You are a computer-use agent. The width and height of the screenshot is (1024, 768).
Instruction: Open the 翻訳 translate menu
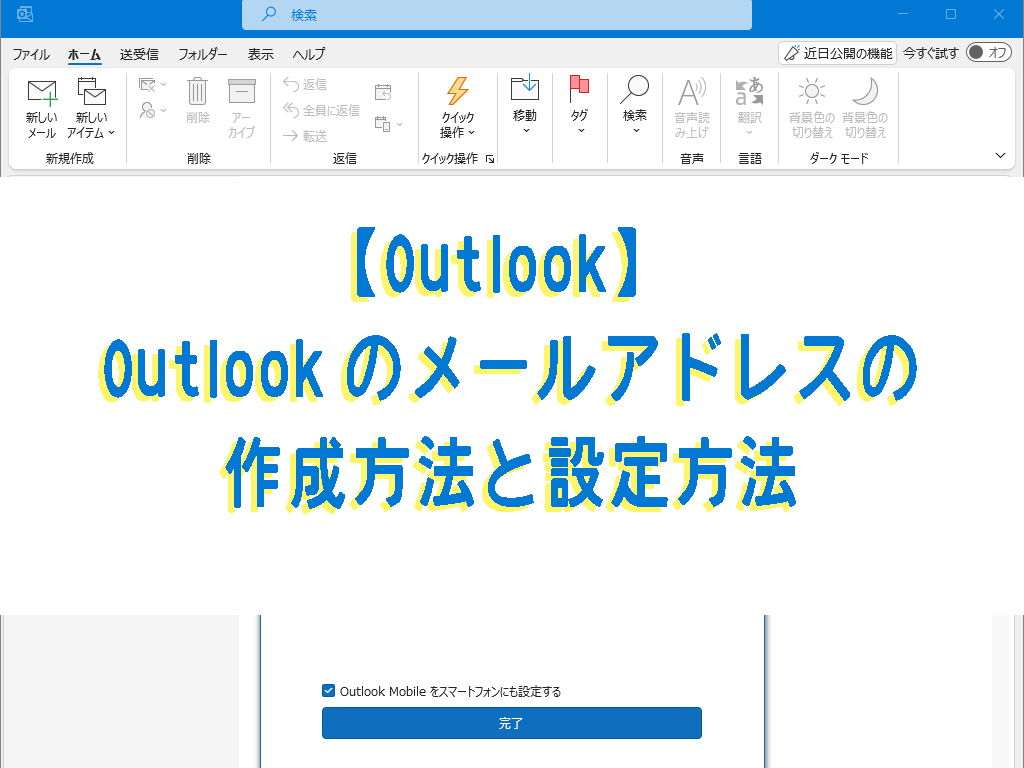click(749, 108)
